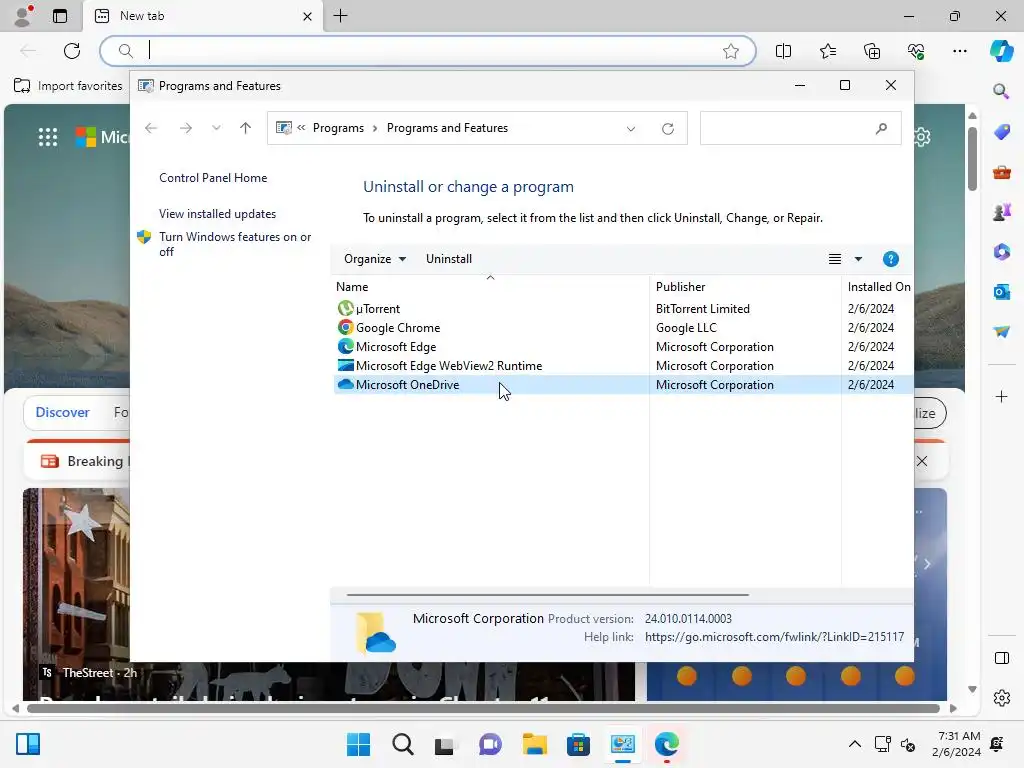Image resolution: width=1024 pixels, height=768 pixels.
Task: Open Edge split screen button
Action: [783, 51]
